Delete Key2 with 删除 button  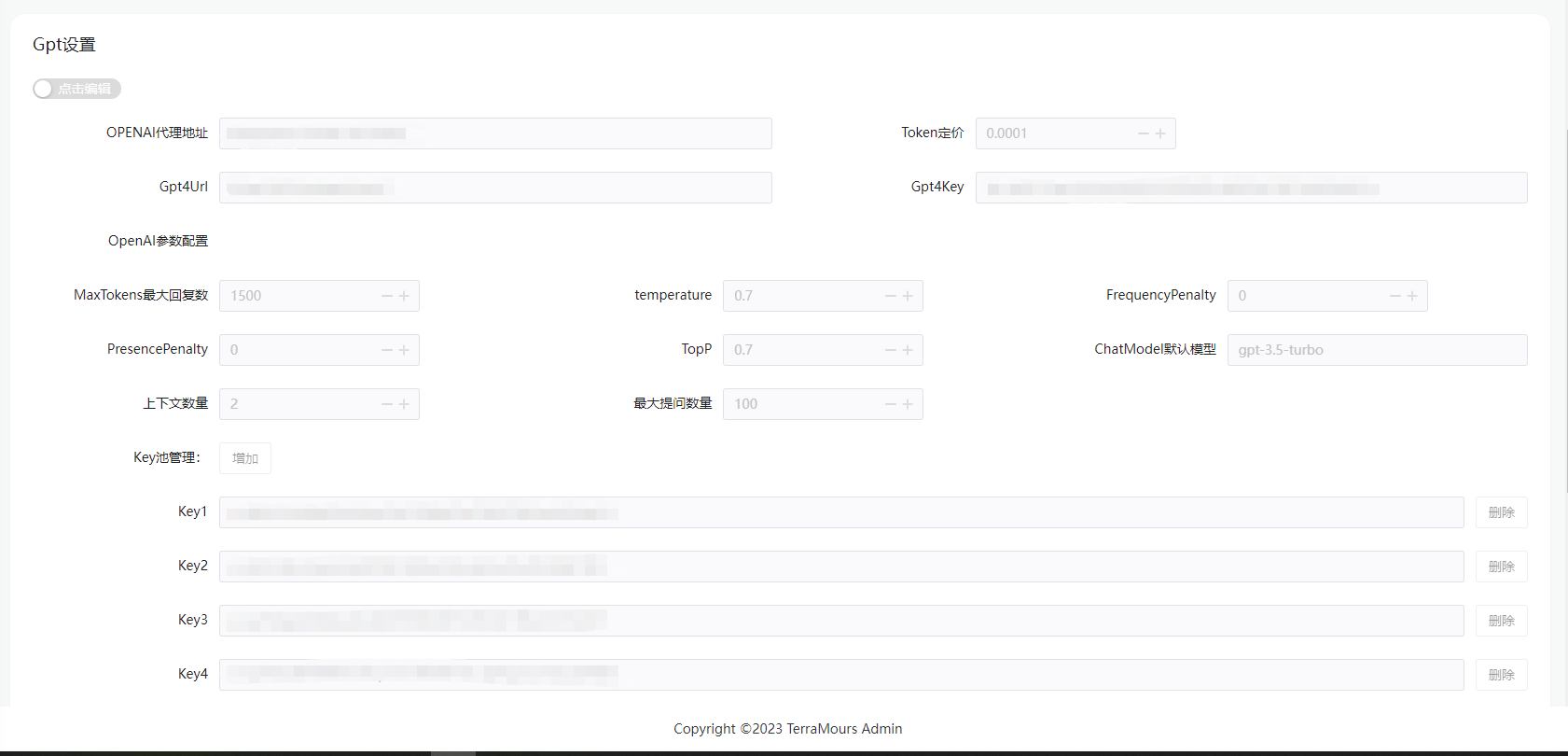[1502, 567]
